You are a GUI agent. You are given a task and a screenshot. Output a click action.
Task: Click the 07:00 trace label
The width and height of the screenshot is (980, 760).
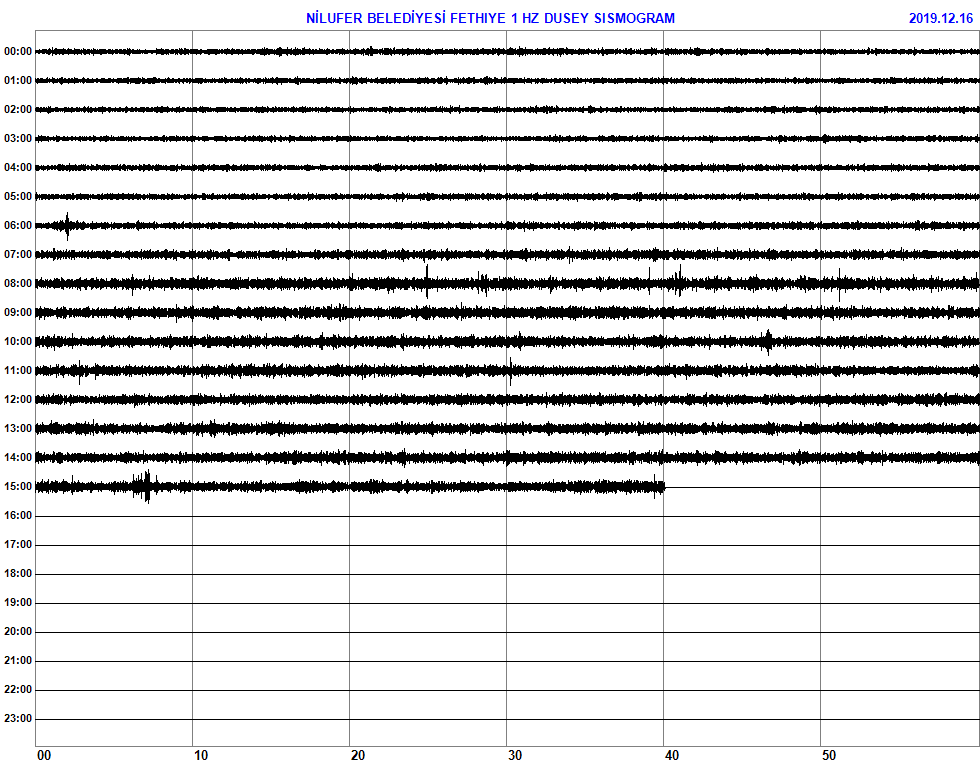[18, 254]
